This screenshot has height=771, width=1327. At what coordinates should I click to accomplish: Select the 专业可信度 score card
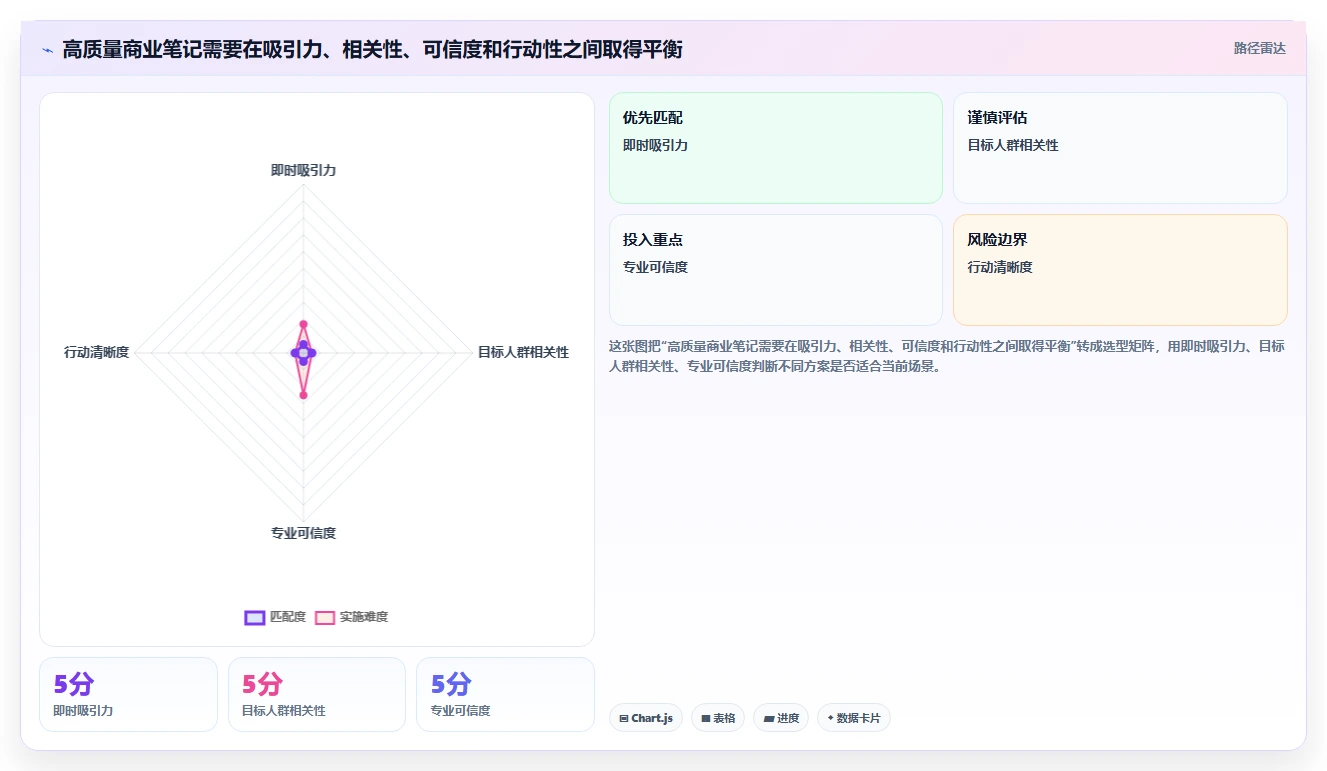click(x=505, y=694)
